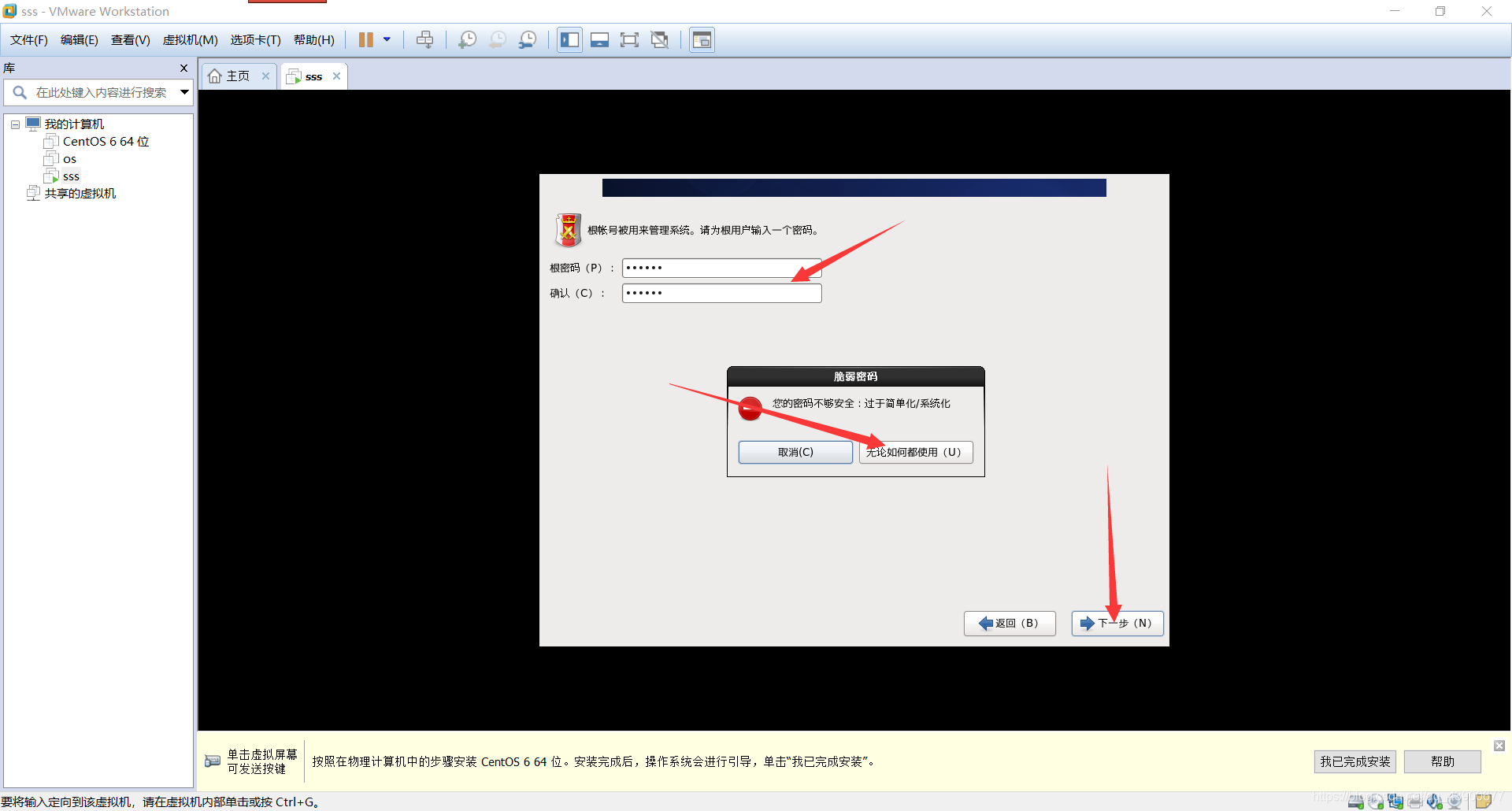Click 无论如何都使用 (U) button
The width and height of the screenshot is (1512, 811).
click(916, 452)
